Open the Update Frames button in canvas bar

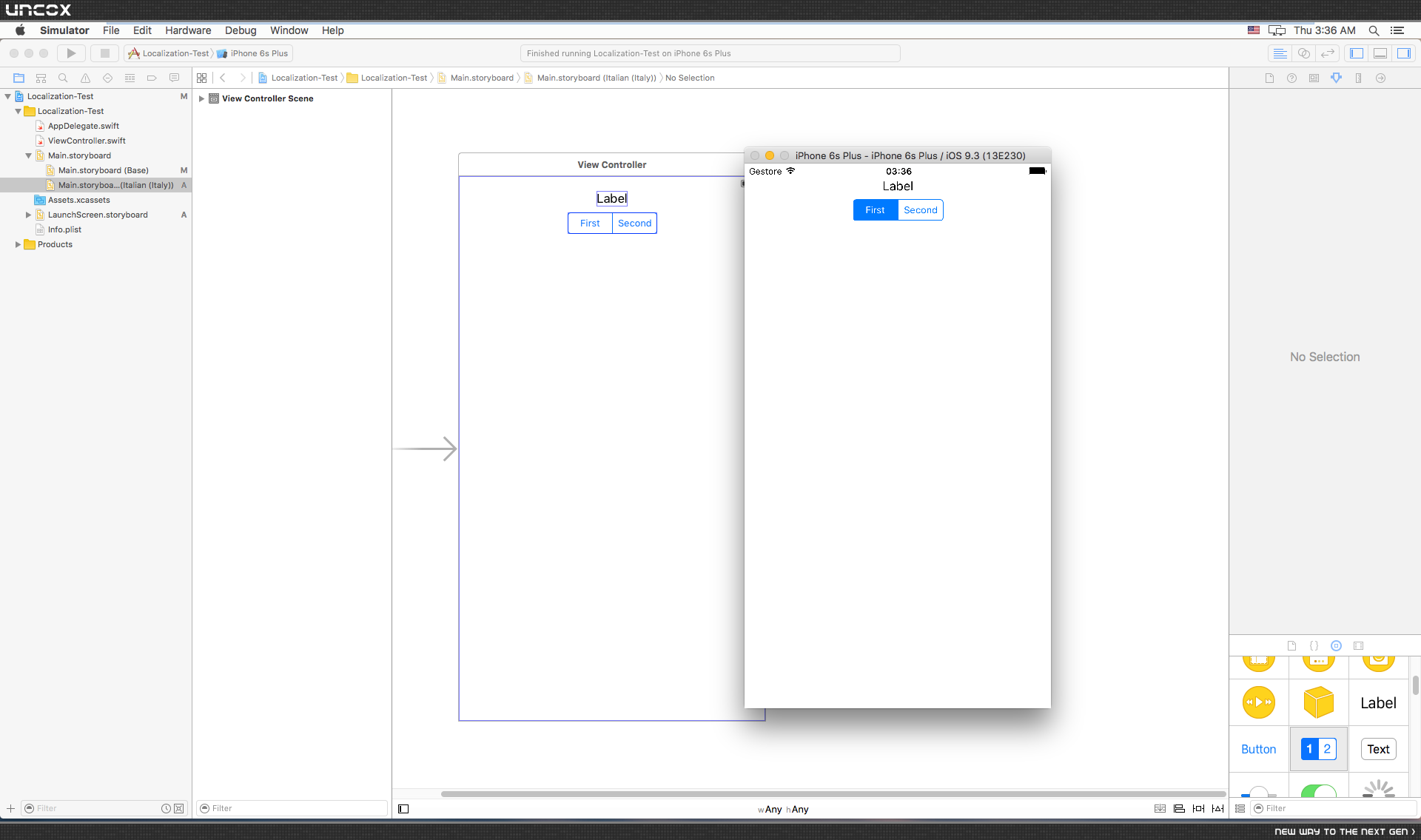[1160, 809]
